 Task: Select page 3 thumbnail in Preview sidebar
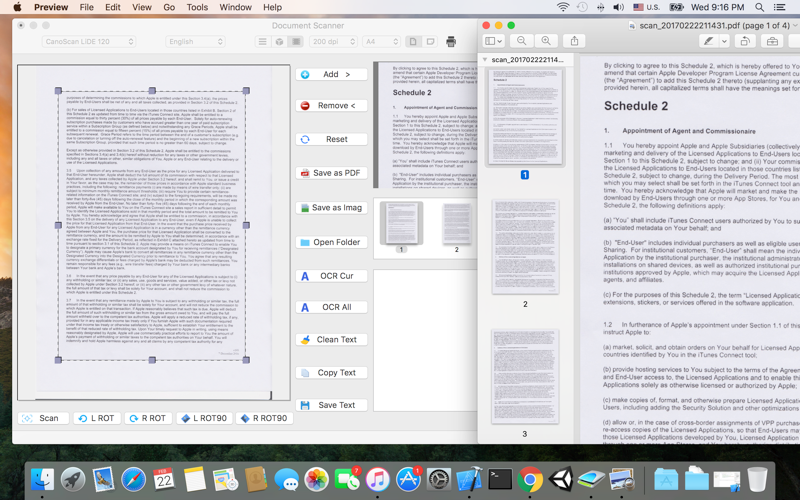click(x=525, y=377)
